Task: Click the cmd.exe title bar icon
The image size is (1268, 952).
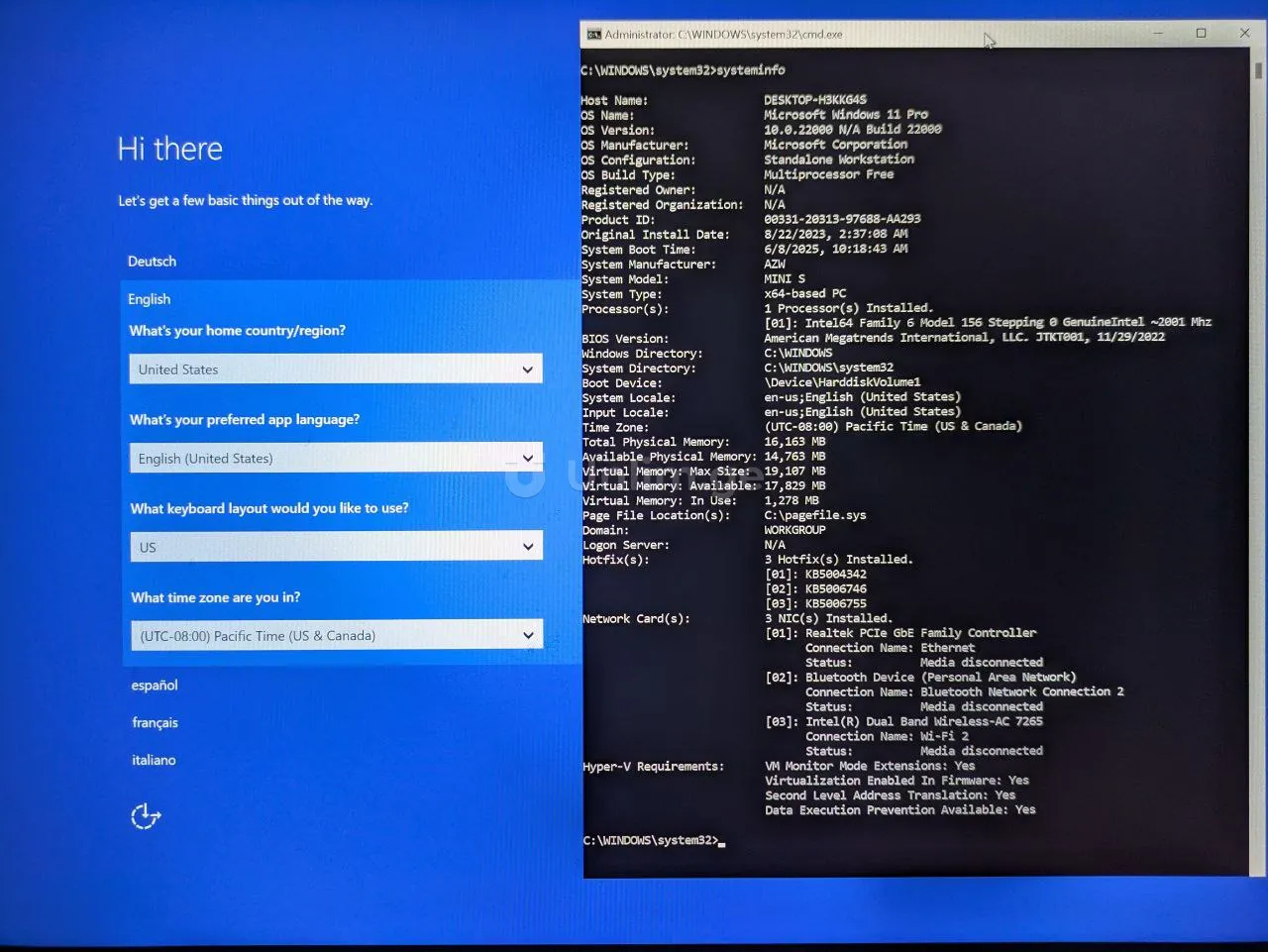Action: (593, 35)
